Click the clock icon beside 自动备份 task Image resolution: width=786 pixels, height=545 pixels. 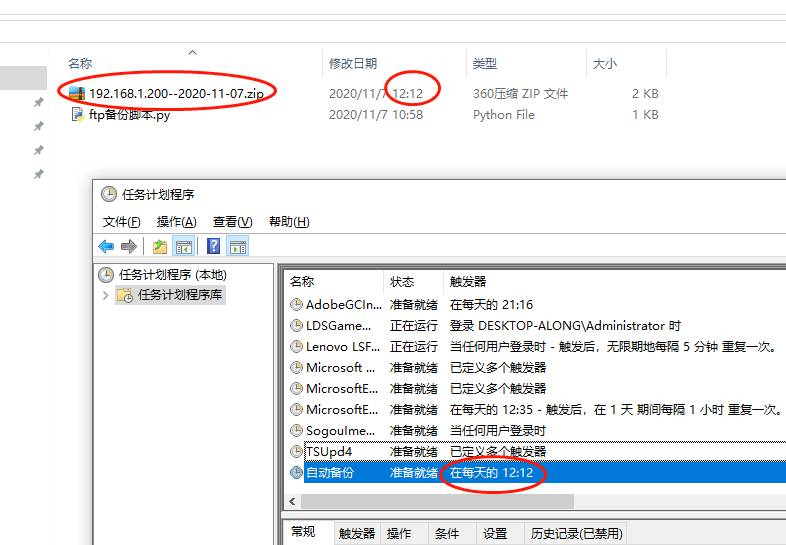pos(296,472)
